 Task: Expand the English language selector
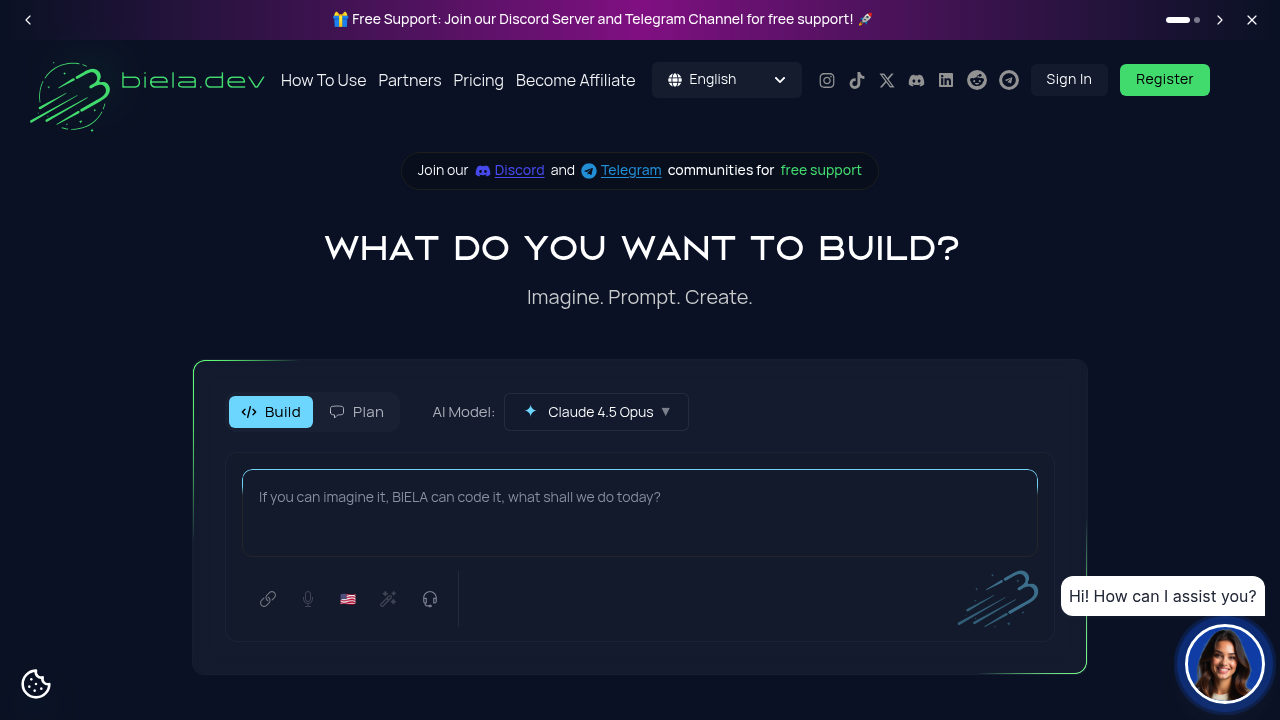click(726, 79)
